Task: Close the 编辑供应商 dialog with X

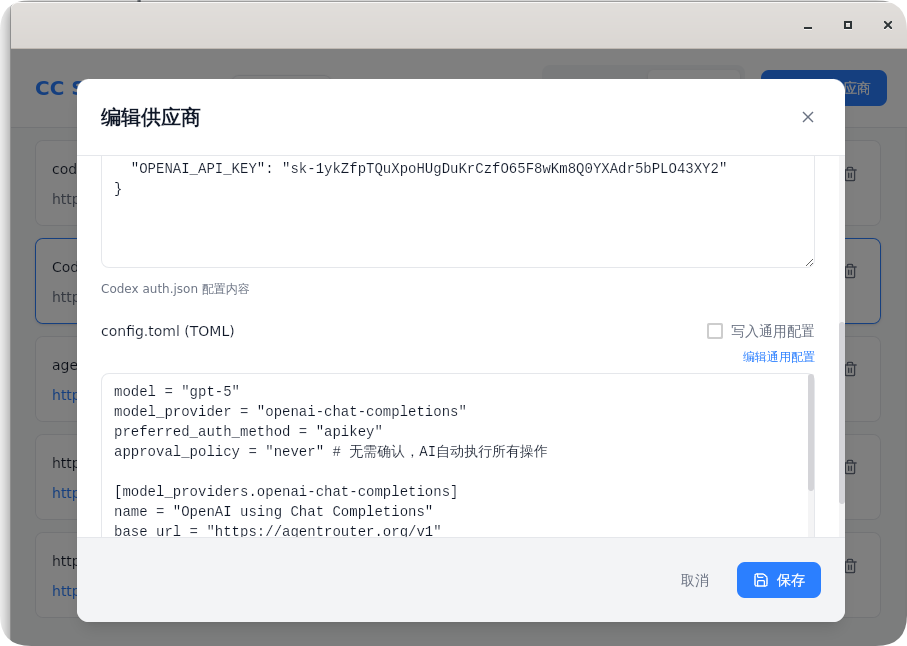Action: (808, 117)
